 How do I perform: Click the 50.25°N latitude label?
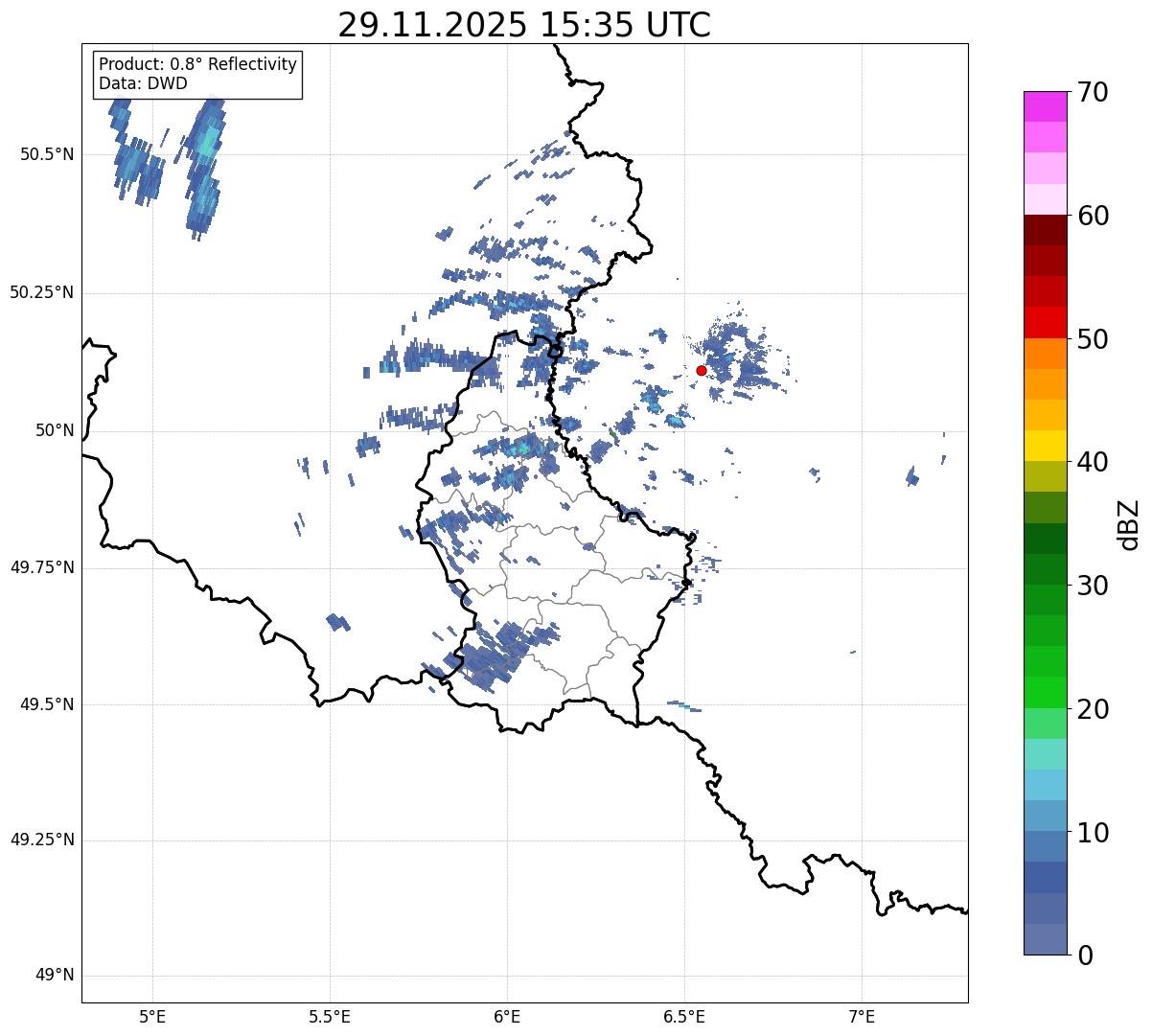click(42, 292)
